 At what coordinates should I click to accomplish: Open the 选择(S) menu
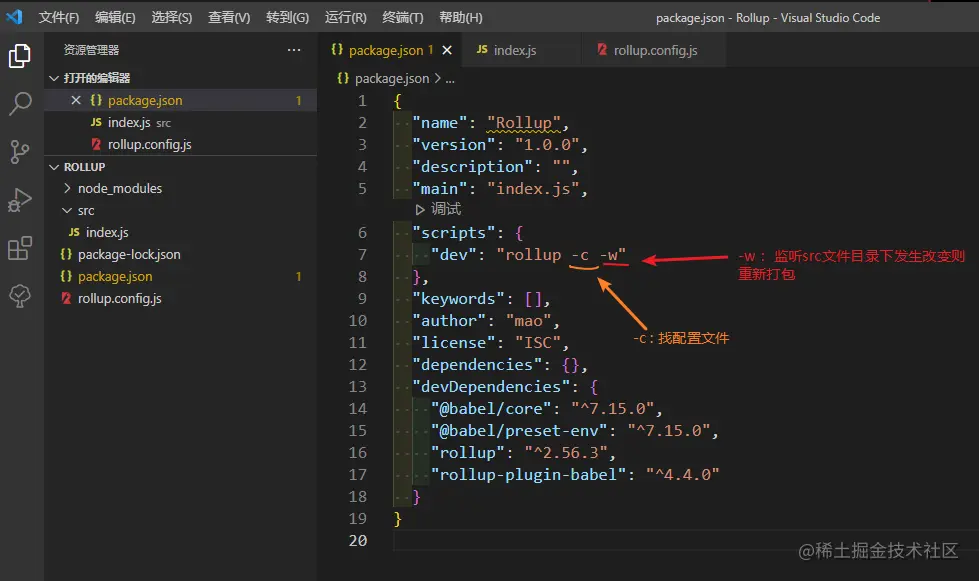click(x=172, y=17)
